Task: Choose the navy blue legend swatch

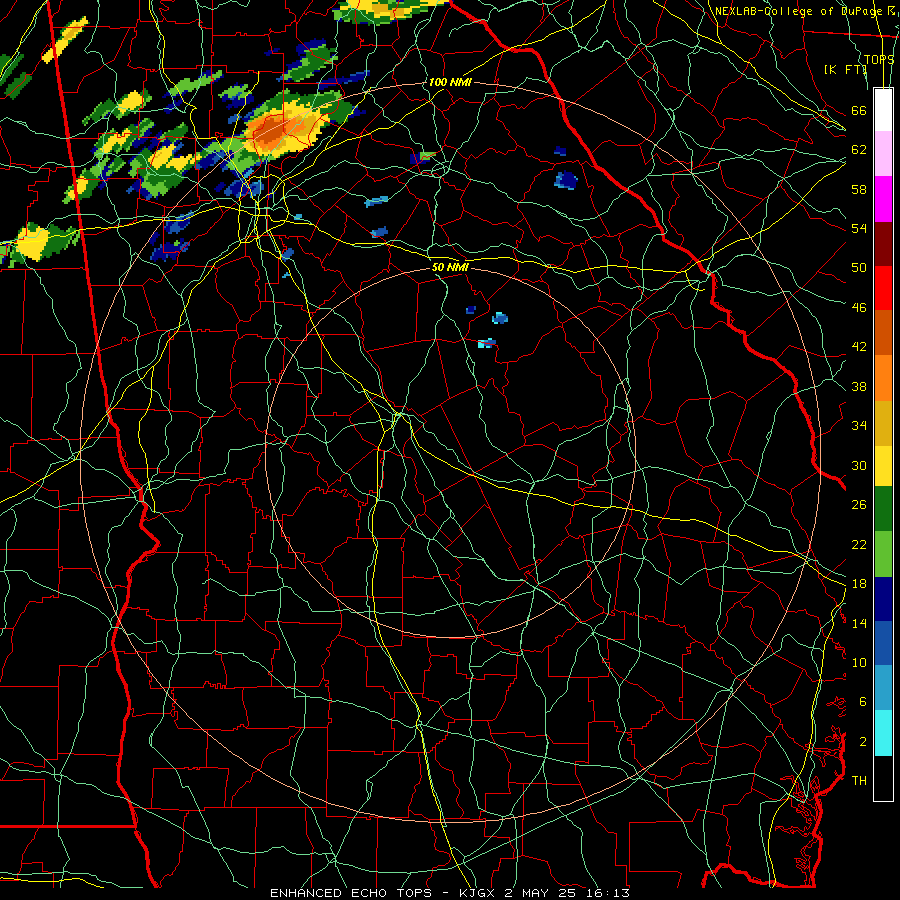Action: [883, 599]
